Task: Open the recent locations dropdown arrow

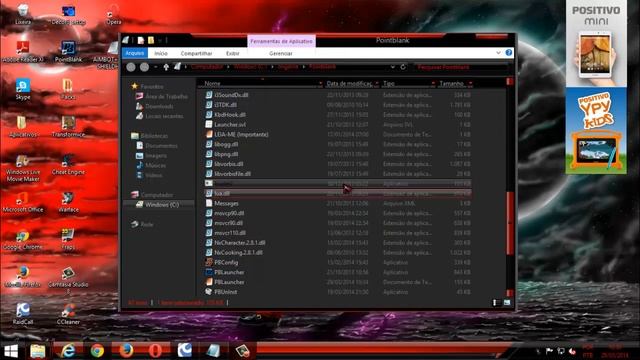Action: tap(156, 67)
